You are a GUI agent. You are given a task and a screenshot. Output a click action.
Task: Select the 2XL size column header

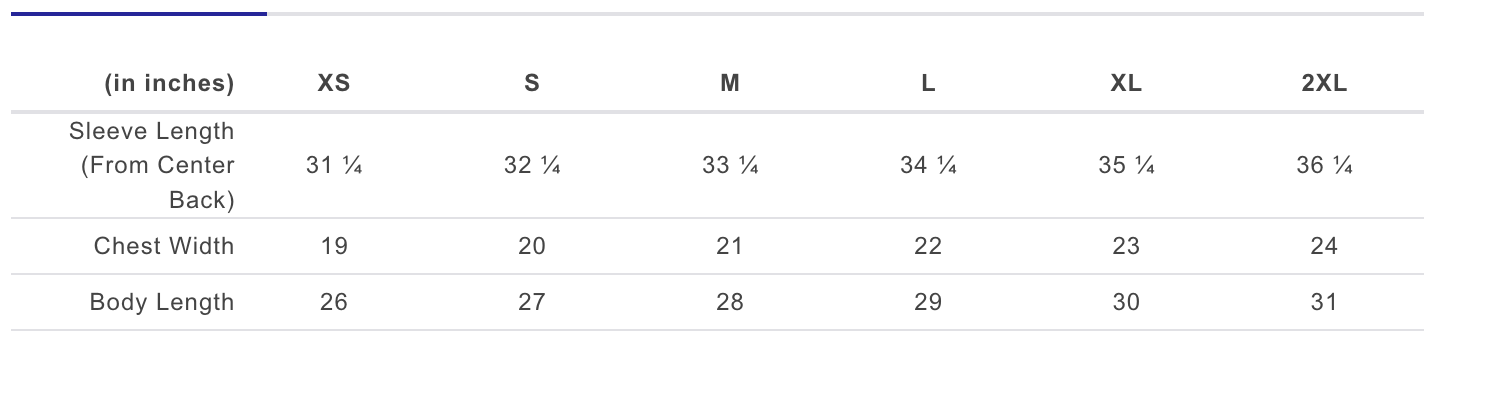click(1324, 84)
